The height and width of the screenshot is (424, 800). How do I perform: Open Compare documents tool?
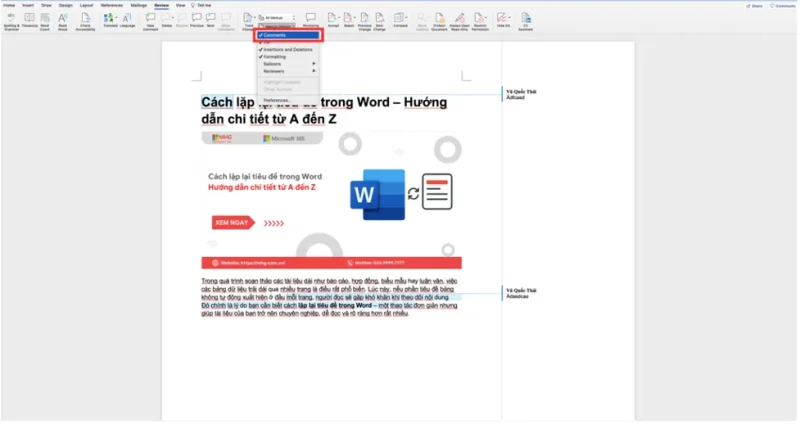pos(401,21)
